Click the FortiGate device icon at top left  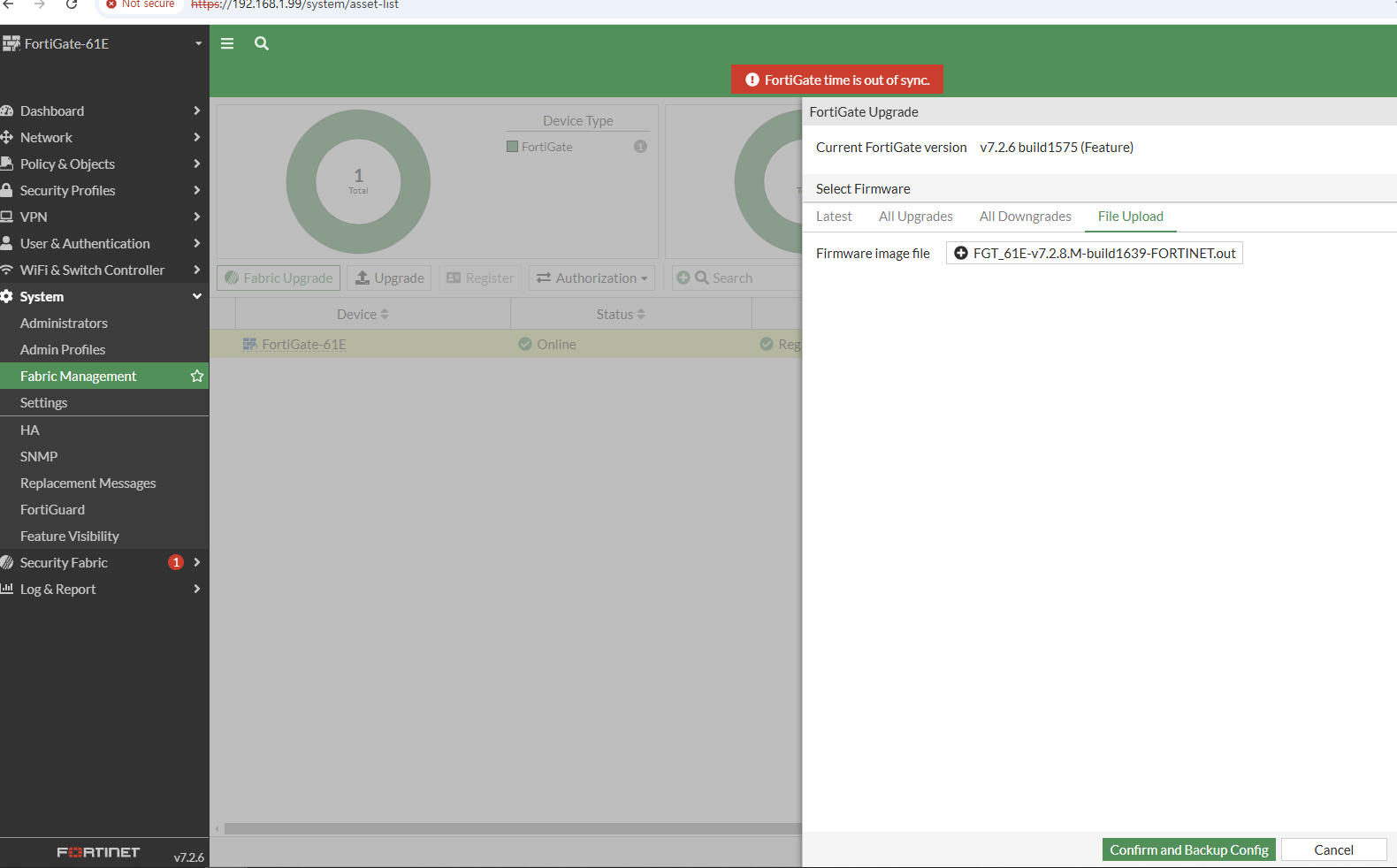pyautogui.click(x=11, y=43)
